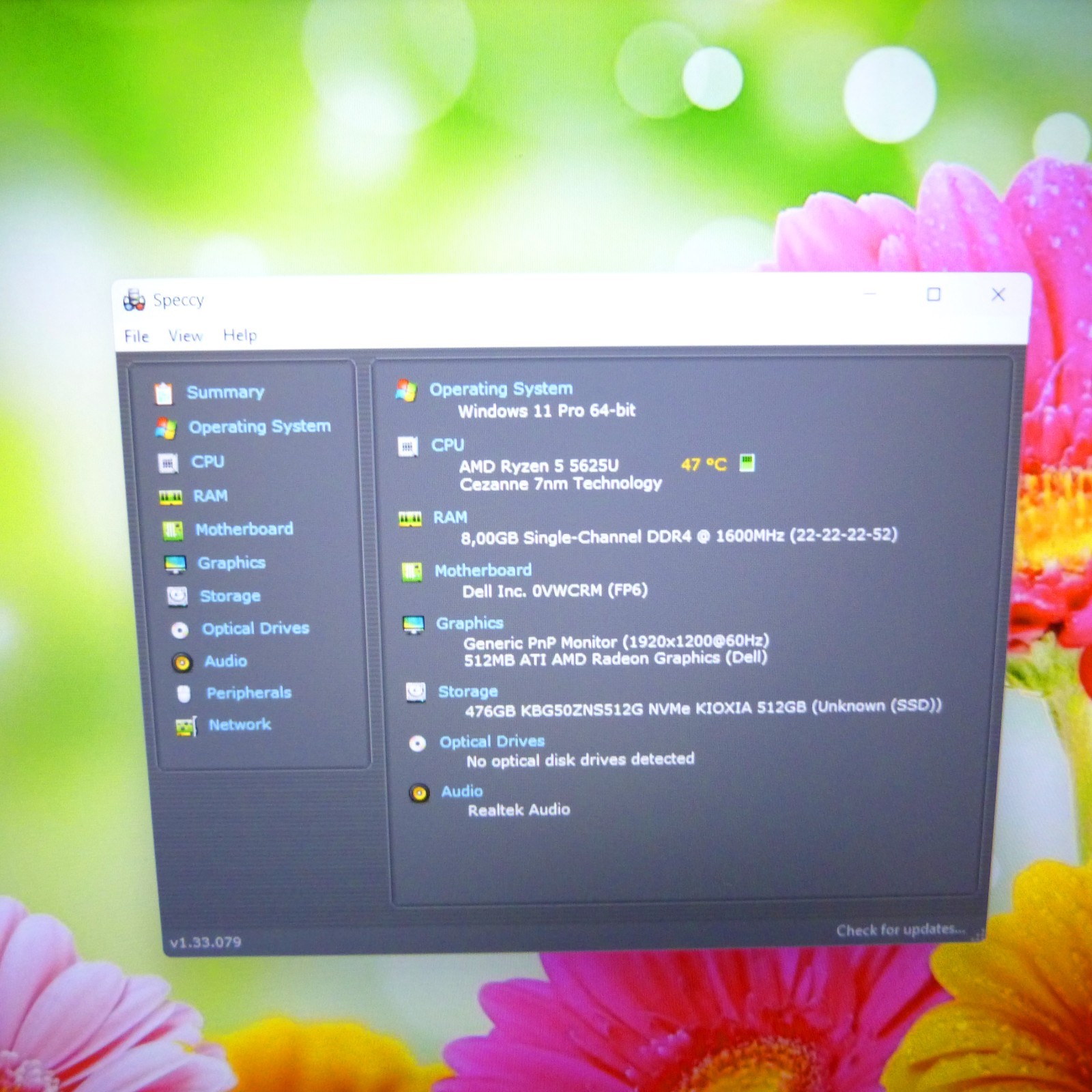Click the RAM stick icon in sidebar
The width and height of the screenshot is (1092, 1092).
(x=171, y=497)
